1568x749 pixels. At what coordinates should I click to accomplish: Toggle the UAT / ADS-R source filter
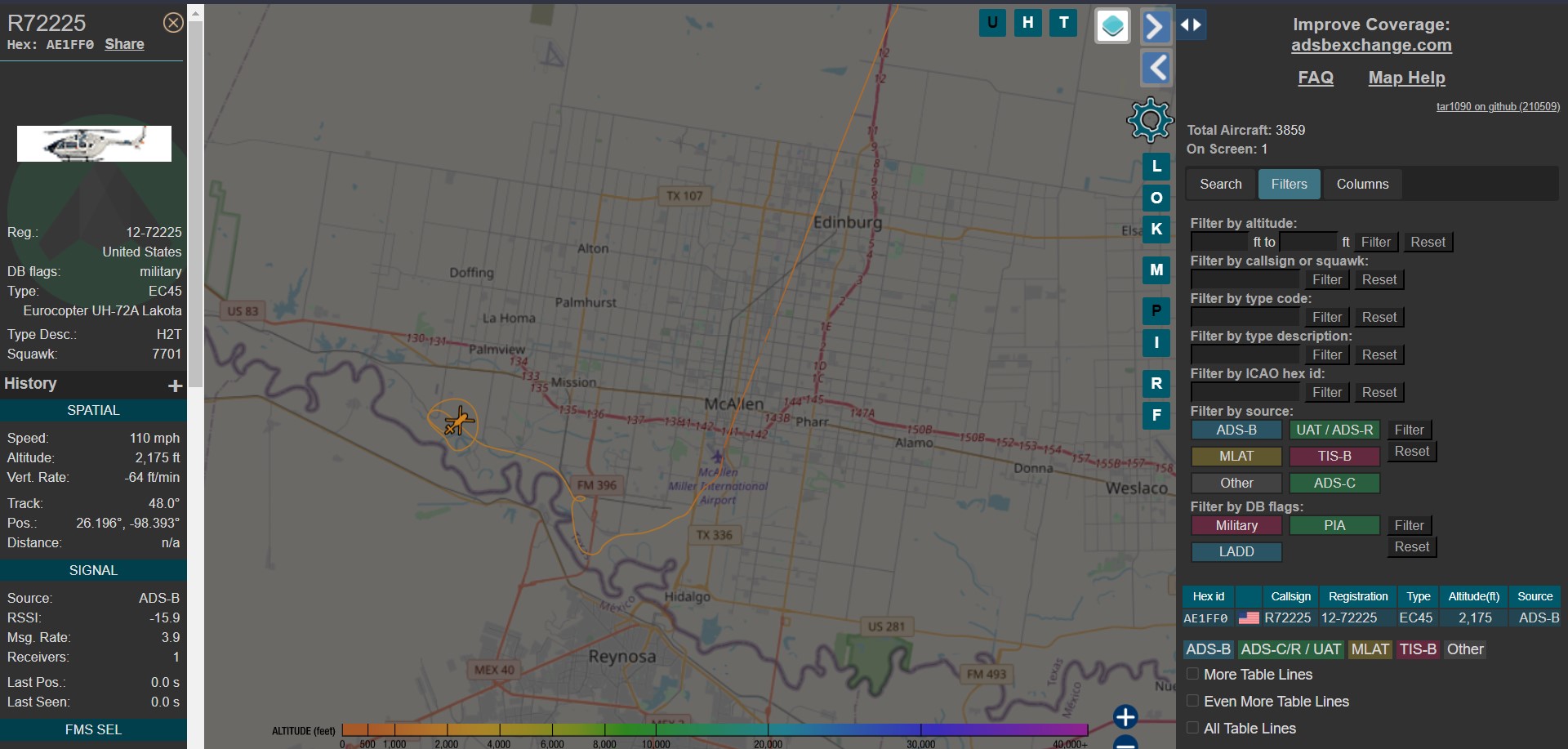[x=1334, y=430]
